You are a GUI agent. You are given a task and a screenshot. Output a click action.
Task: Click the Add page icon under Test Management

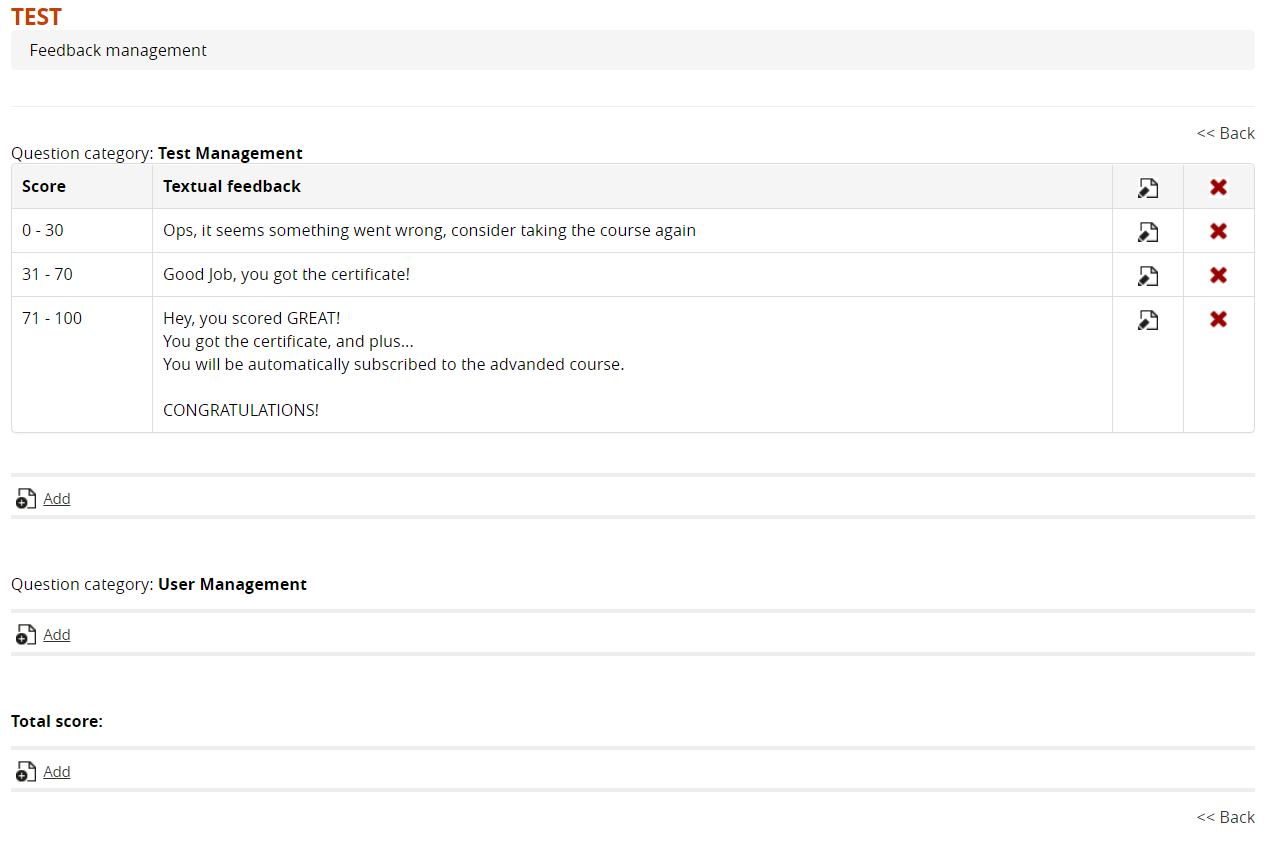click(25, 498)
